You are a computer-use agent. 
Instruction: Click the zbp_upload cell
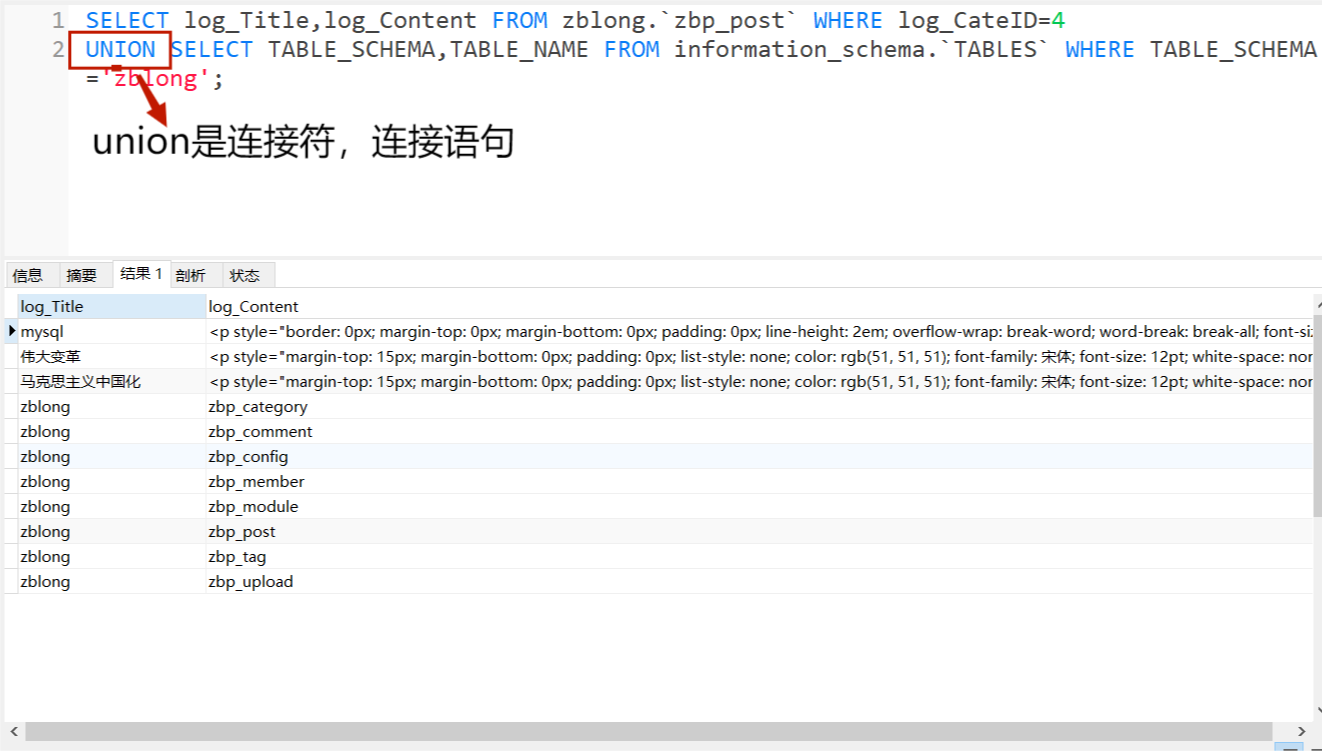[759, 581]
